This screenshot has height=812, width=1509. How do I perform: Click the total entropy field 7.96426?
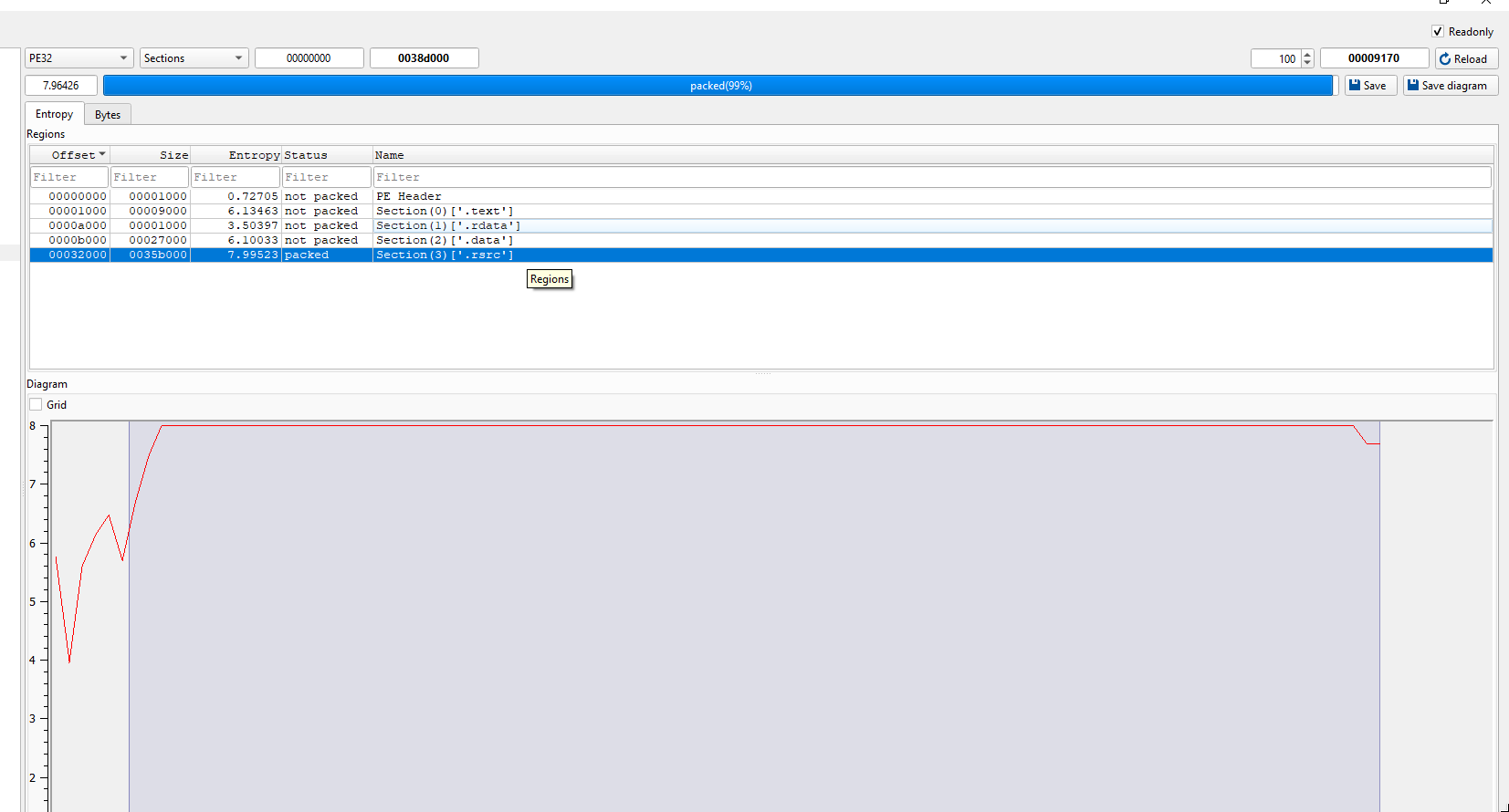[x=61, y=85]
